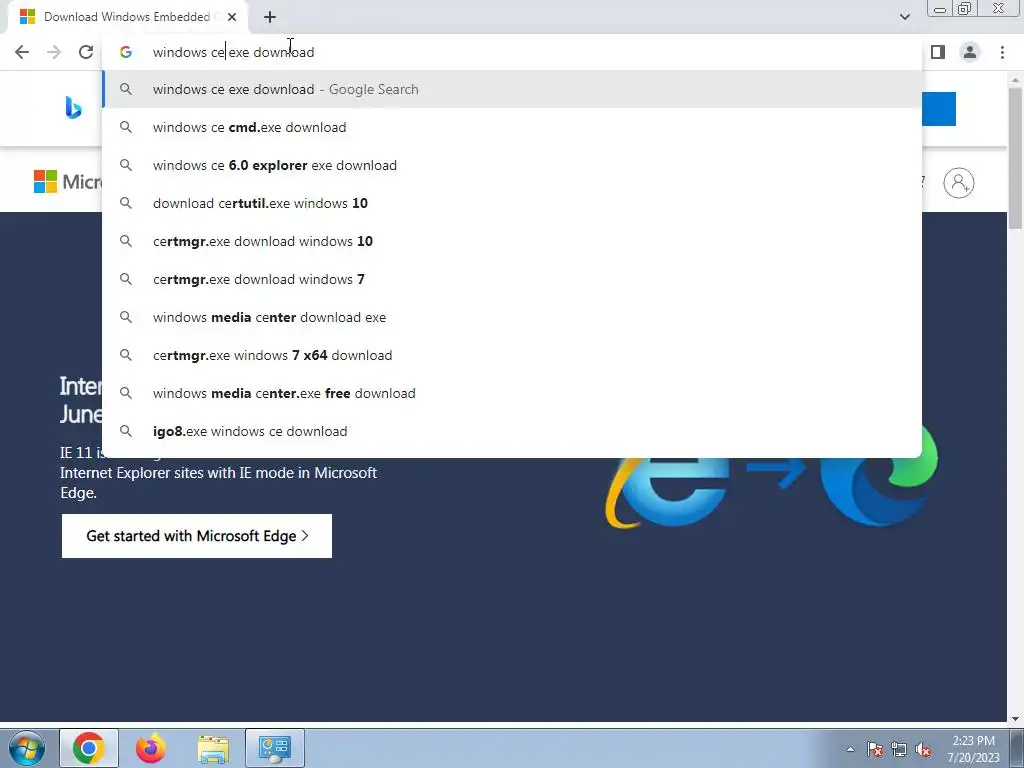Click the Microsoft logo on the page

click(68, 182)
